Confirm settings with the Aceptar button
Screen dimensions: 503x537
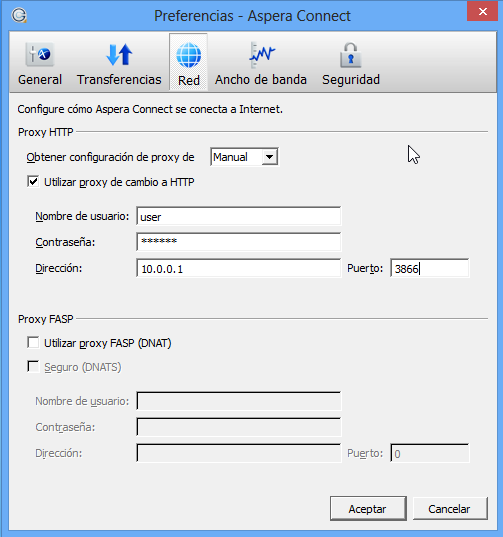(368, 509)
